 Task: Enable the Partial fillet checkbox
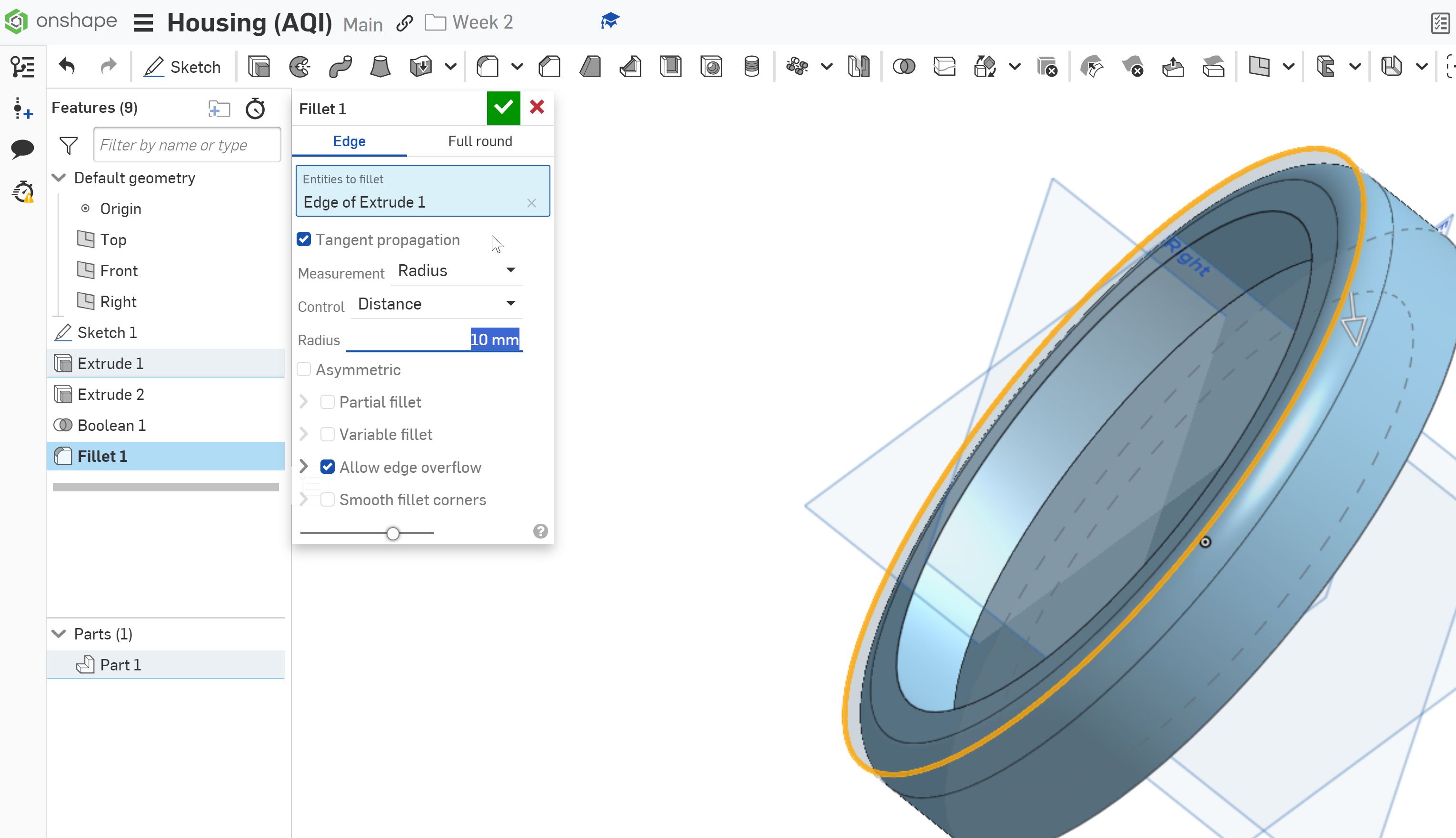click(x=328, y=402)
